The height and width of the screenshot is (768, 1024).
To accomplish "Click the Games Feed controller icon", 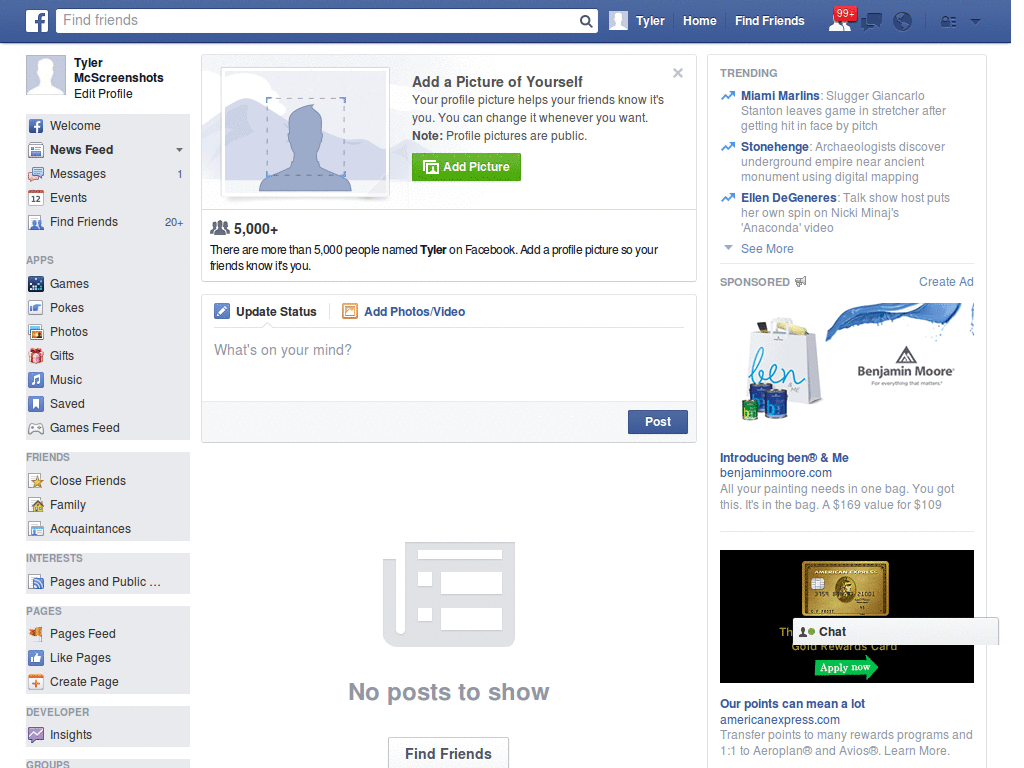I will coord(36,428).
